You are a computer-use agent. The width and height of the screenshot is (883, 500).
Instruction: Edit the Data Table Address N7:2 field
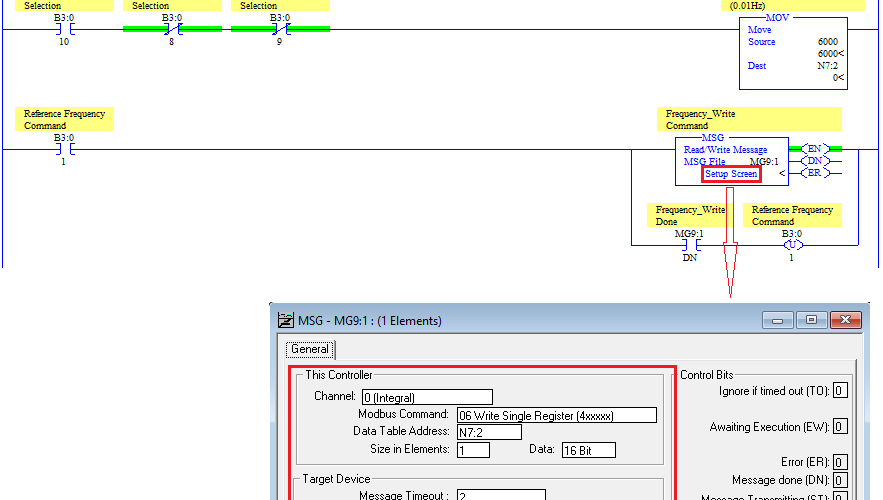pyautogui.click(x=489, y=432)
